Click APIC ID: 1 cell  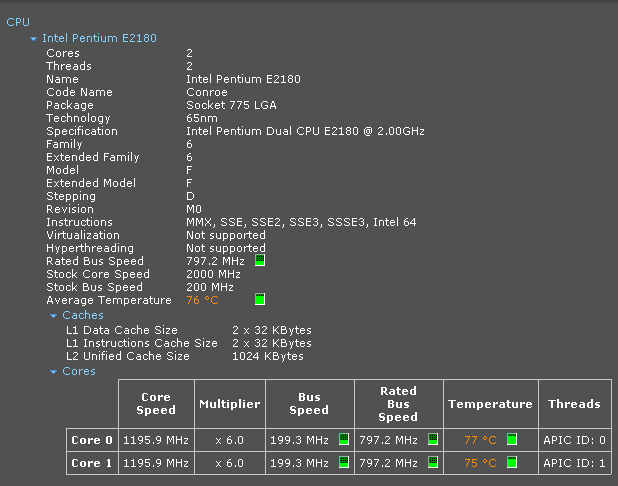(x=575, y=463)
